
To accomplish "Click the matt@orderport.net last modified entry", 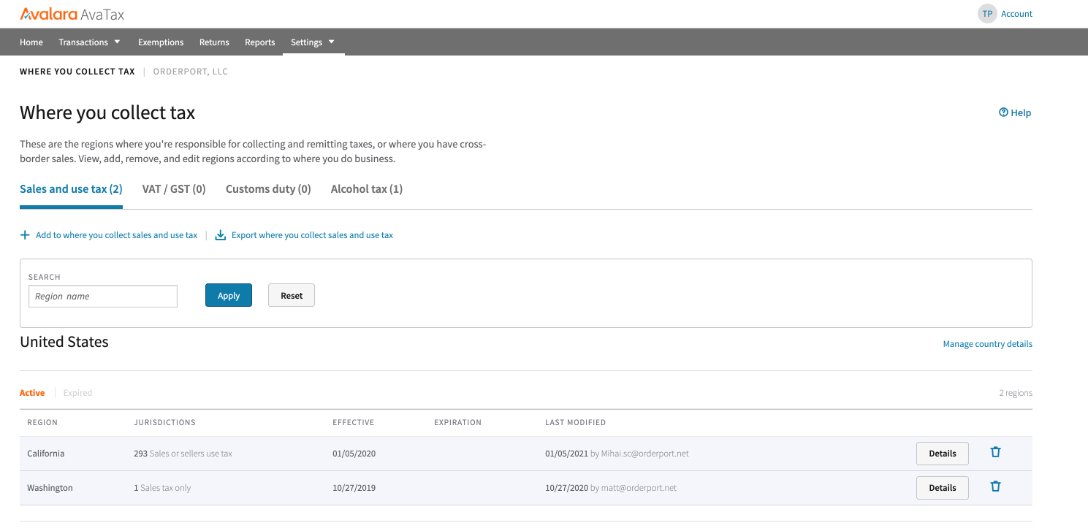I will (x=611, y=488).
